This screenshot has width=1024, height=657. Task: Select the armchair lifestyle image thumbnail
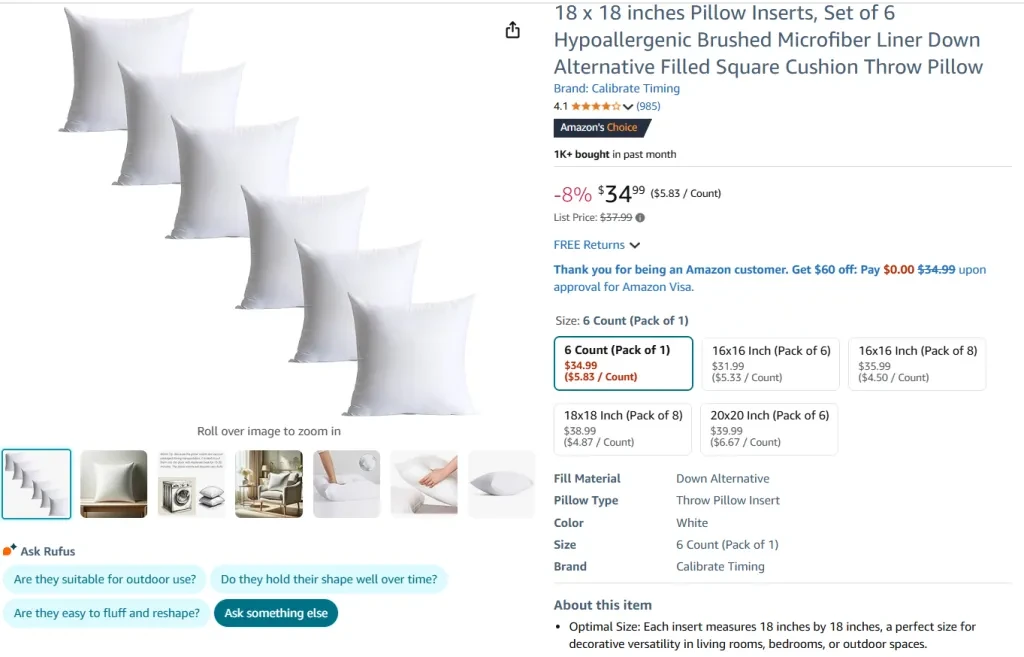click(x=269, y=484)
